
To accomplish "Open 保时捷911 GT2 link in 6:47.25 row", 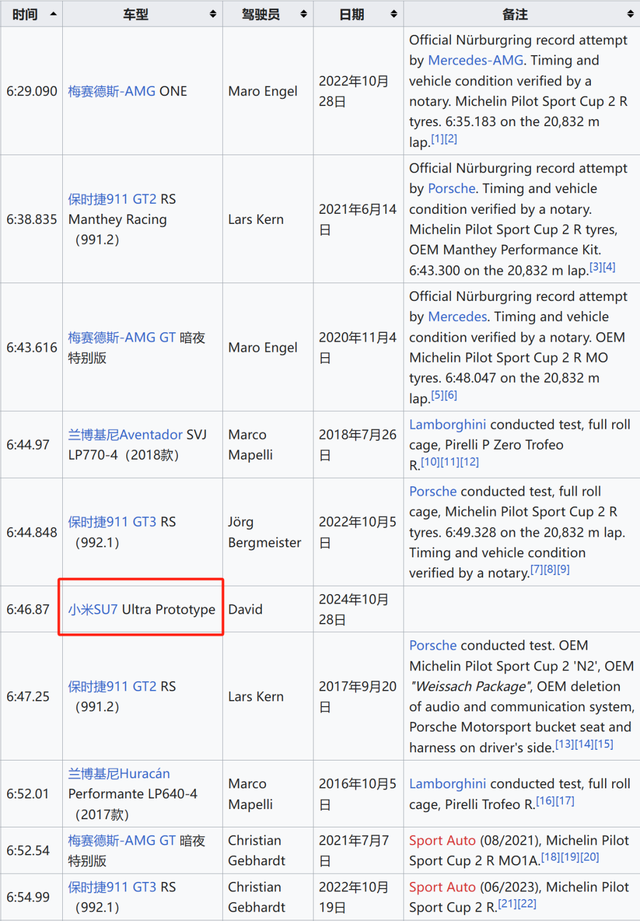I will point(112,686).
